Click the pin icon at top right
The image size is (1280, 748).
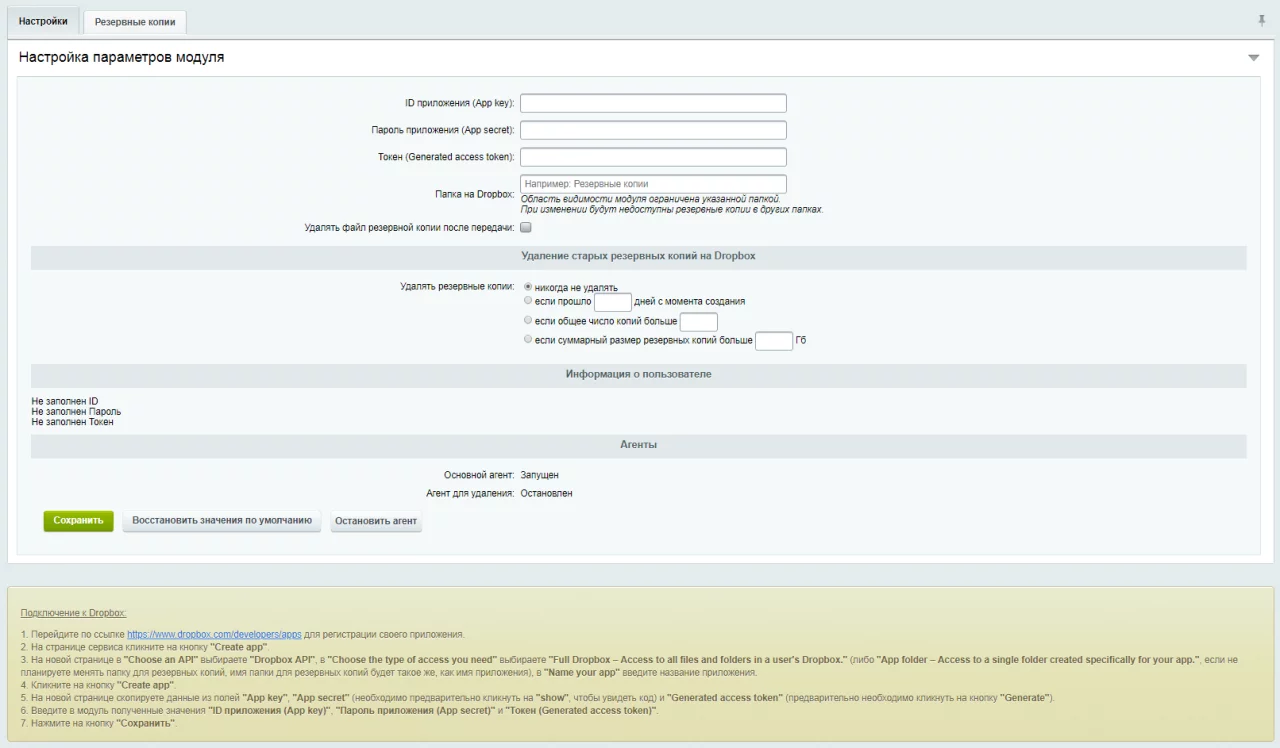[x=1261, y=21]
